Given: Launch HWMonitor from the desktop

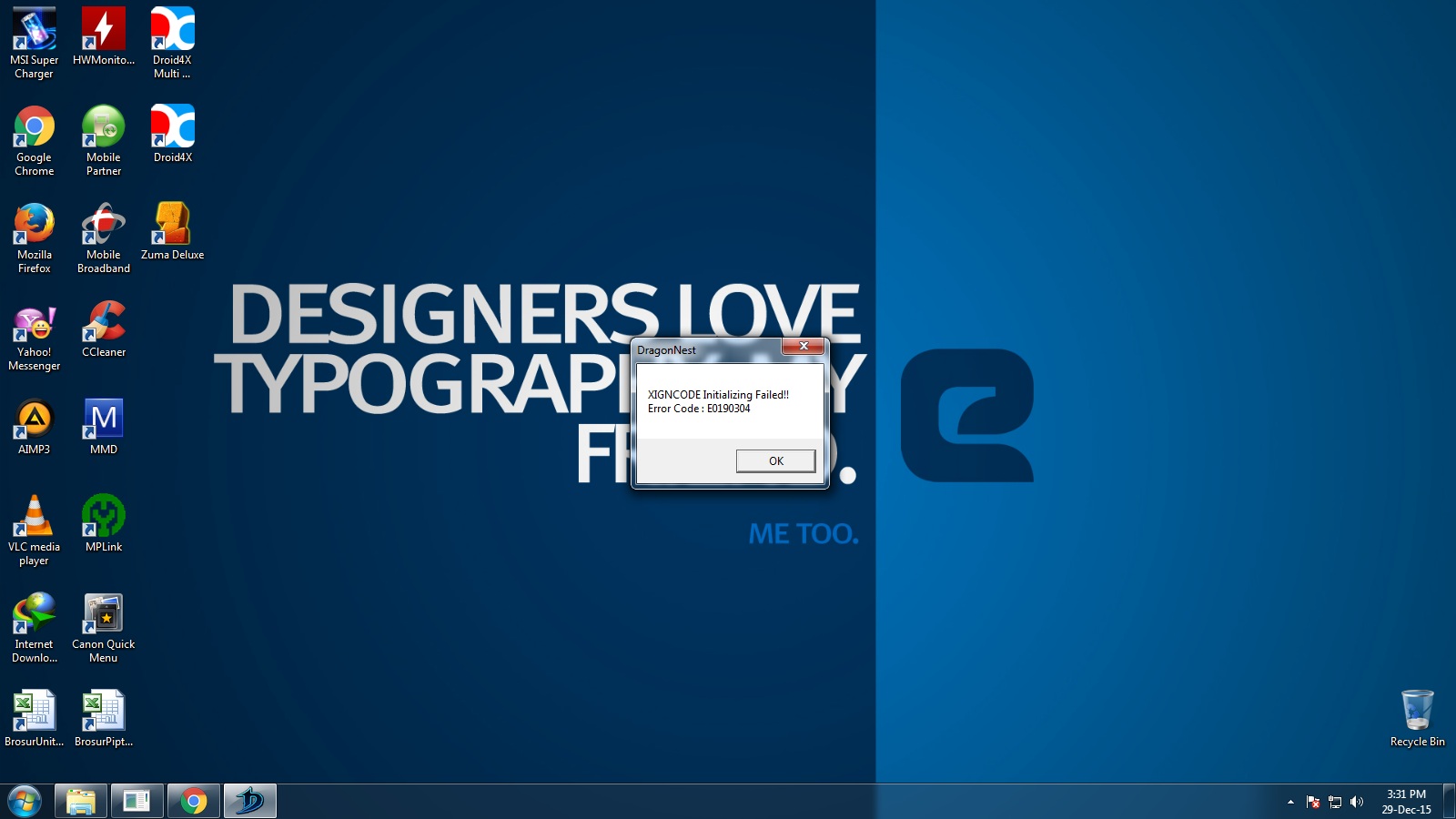Looking at the screenshot, I should click(104, 36).
